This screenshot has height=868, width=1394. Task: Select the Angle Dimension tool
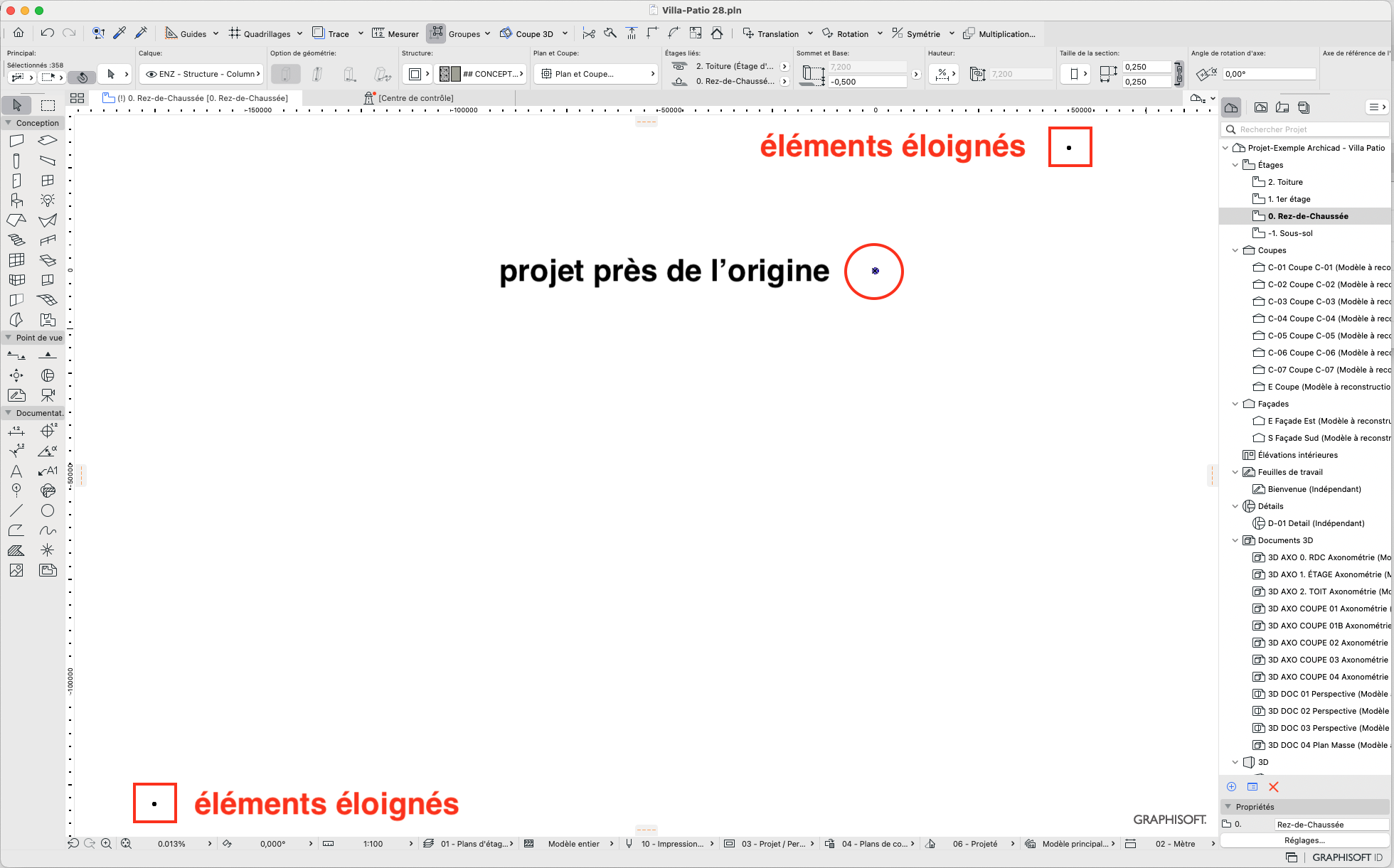tap(48, 451)
